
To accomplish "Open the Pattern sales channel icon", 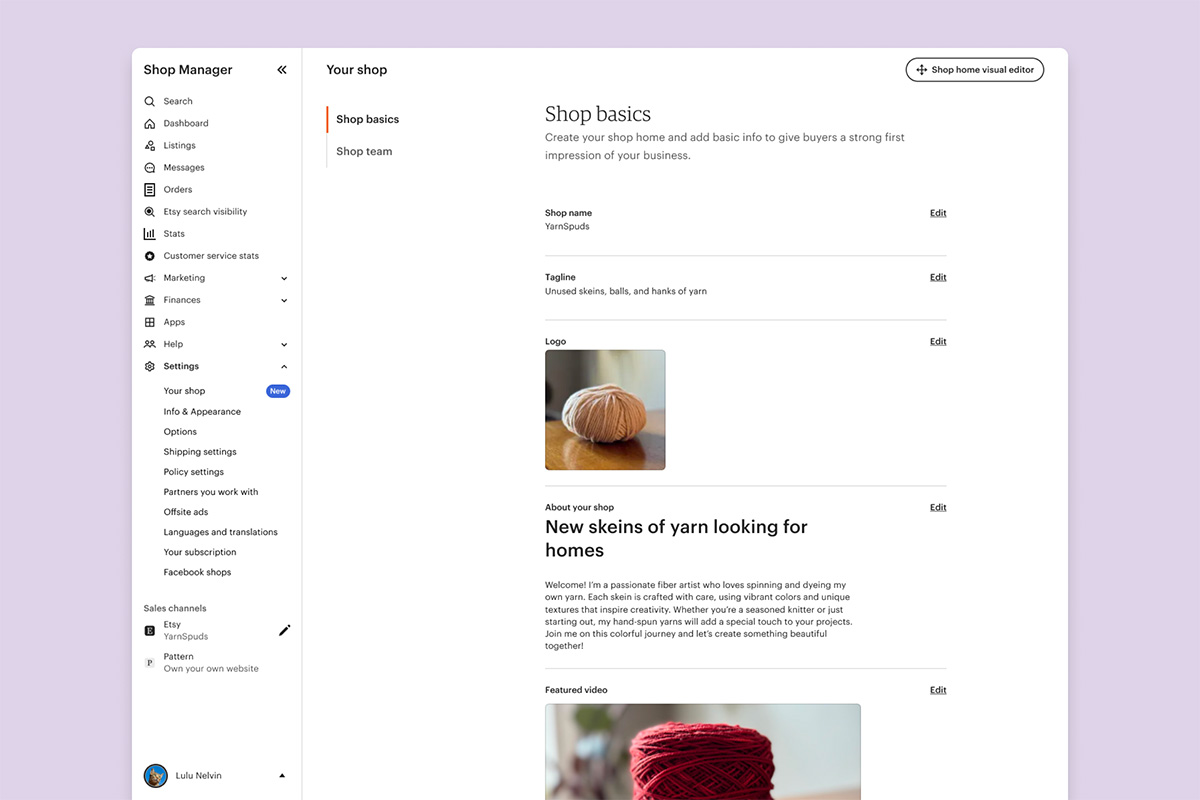I will 149,662.
